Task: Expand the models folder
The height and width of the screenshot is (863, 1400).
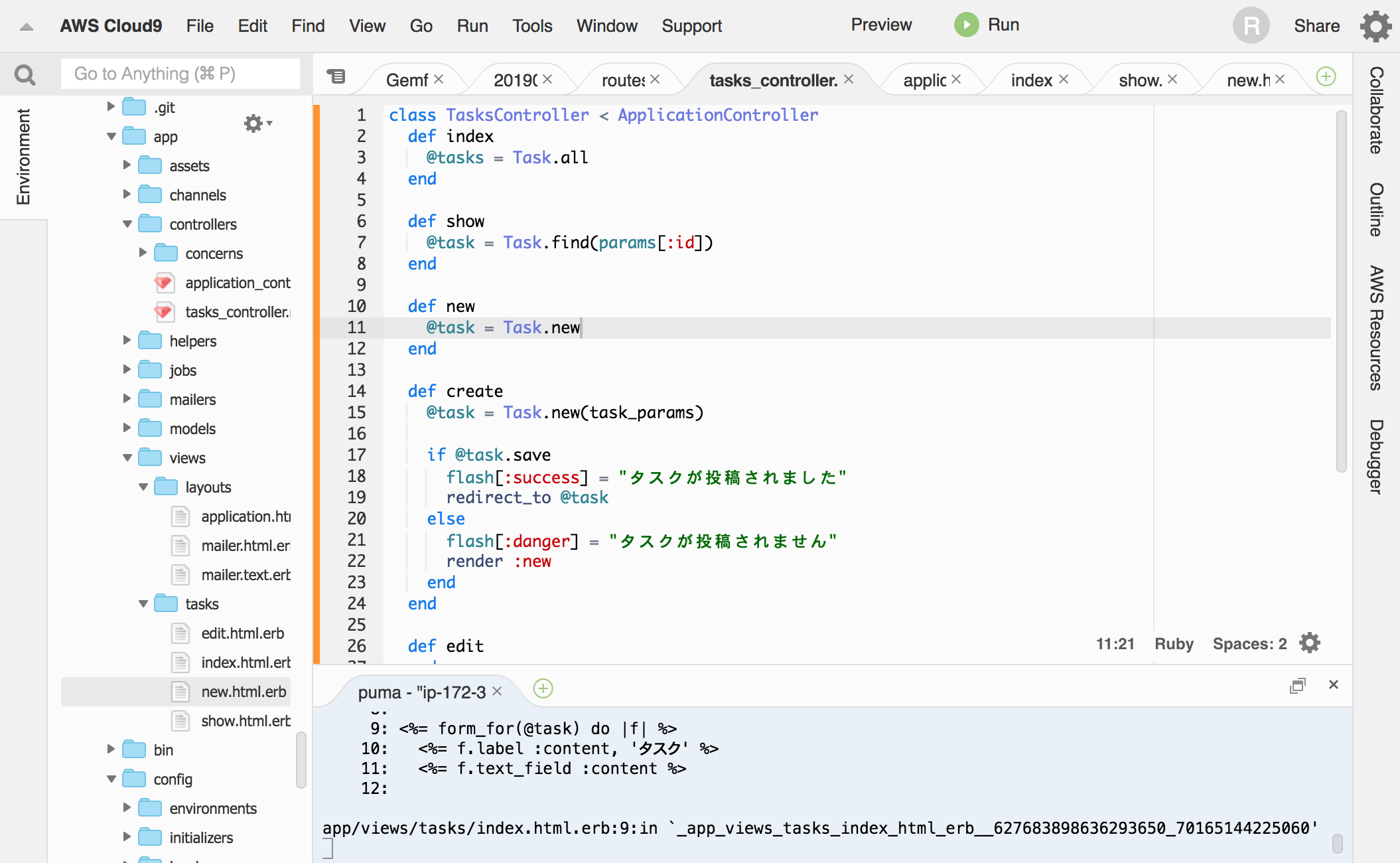Action: click(x=127, y=428)
